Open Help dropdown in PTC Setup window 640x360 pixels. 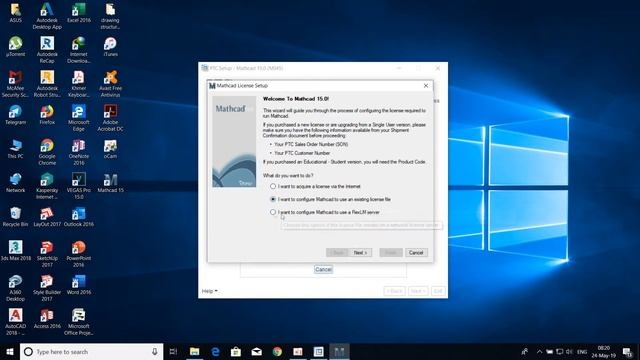click(x=209, y=291)
